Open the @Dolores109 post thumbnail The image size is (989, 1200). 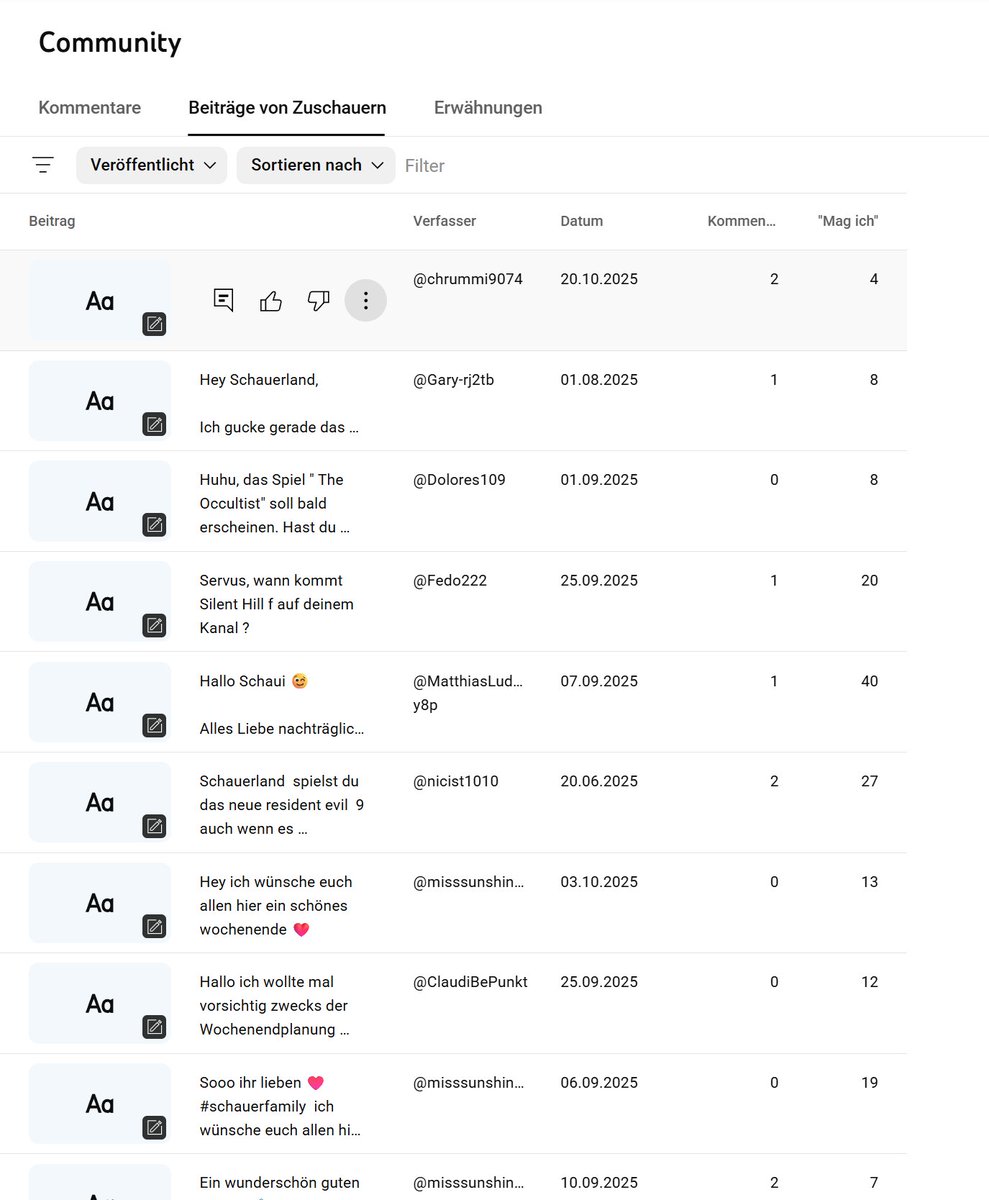pyautogui.click(x=100, y=501)
